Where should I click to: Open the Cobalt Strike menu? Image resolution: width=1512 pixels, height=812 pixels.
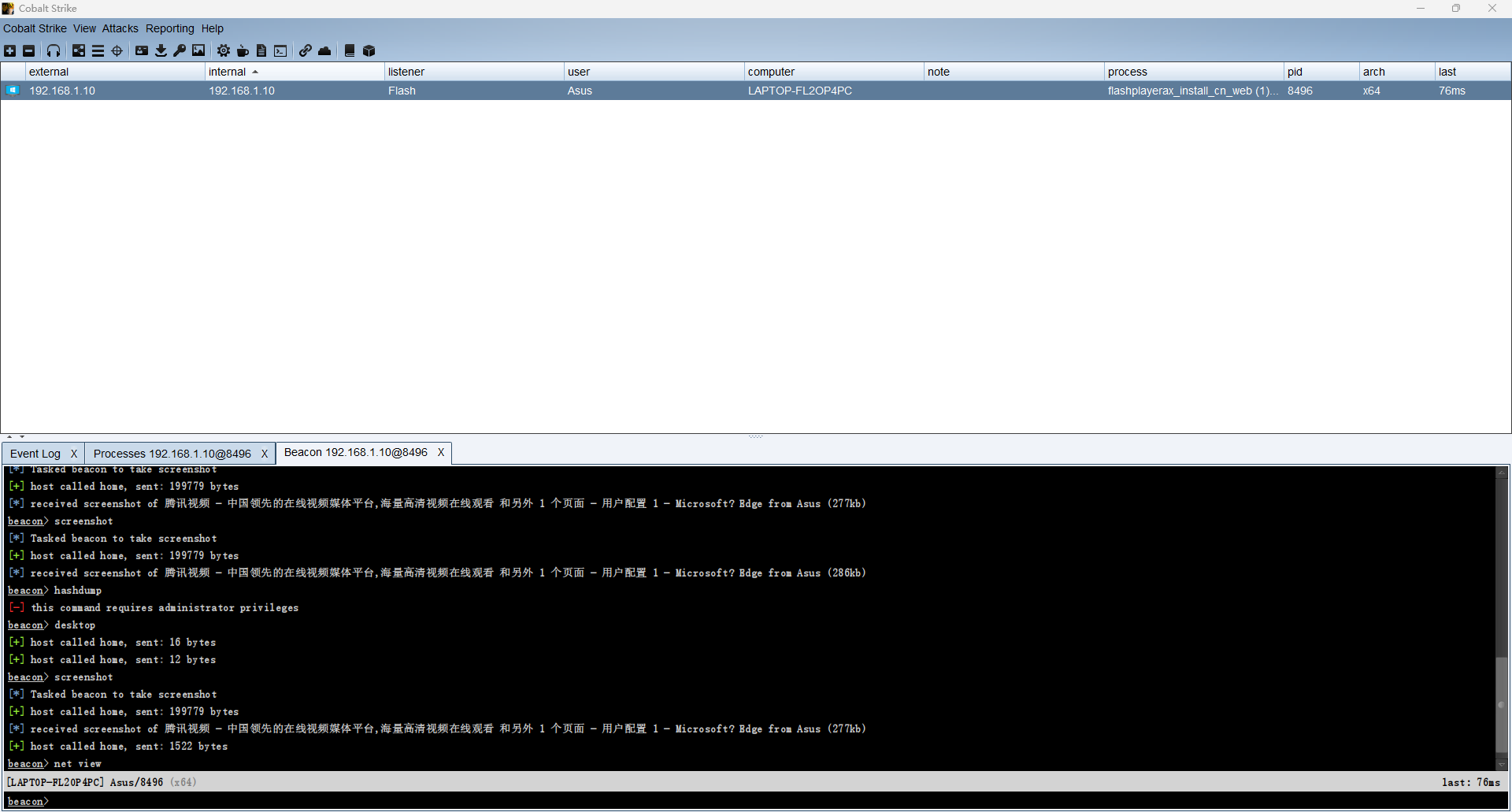click(x=35, y=28)
